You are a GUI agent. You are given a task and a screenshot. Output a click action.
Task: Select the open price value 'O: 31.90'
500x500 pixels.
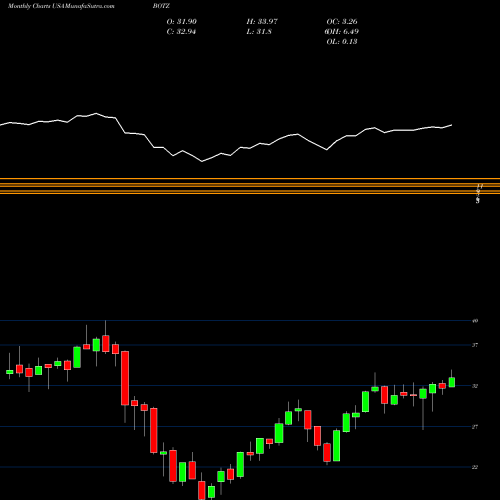point(182,22)
